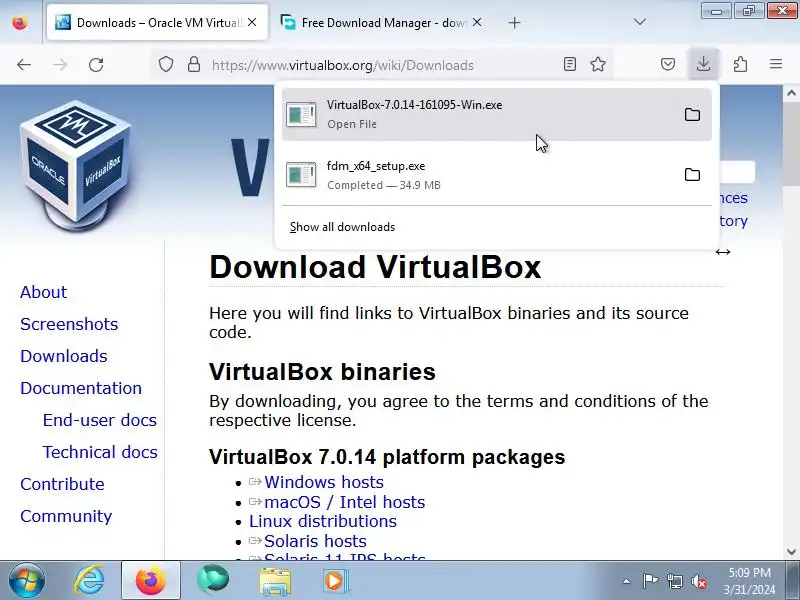Open Free Download Manager taskbar icon
The width and height of the screenshot is (800, 600).
(x=213, y=581)
